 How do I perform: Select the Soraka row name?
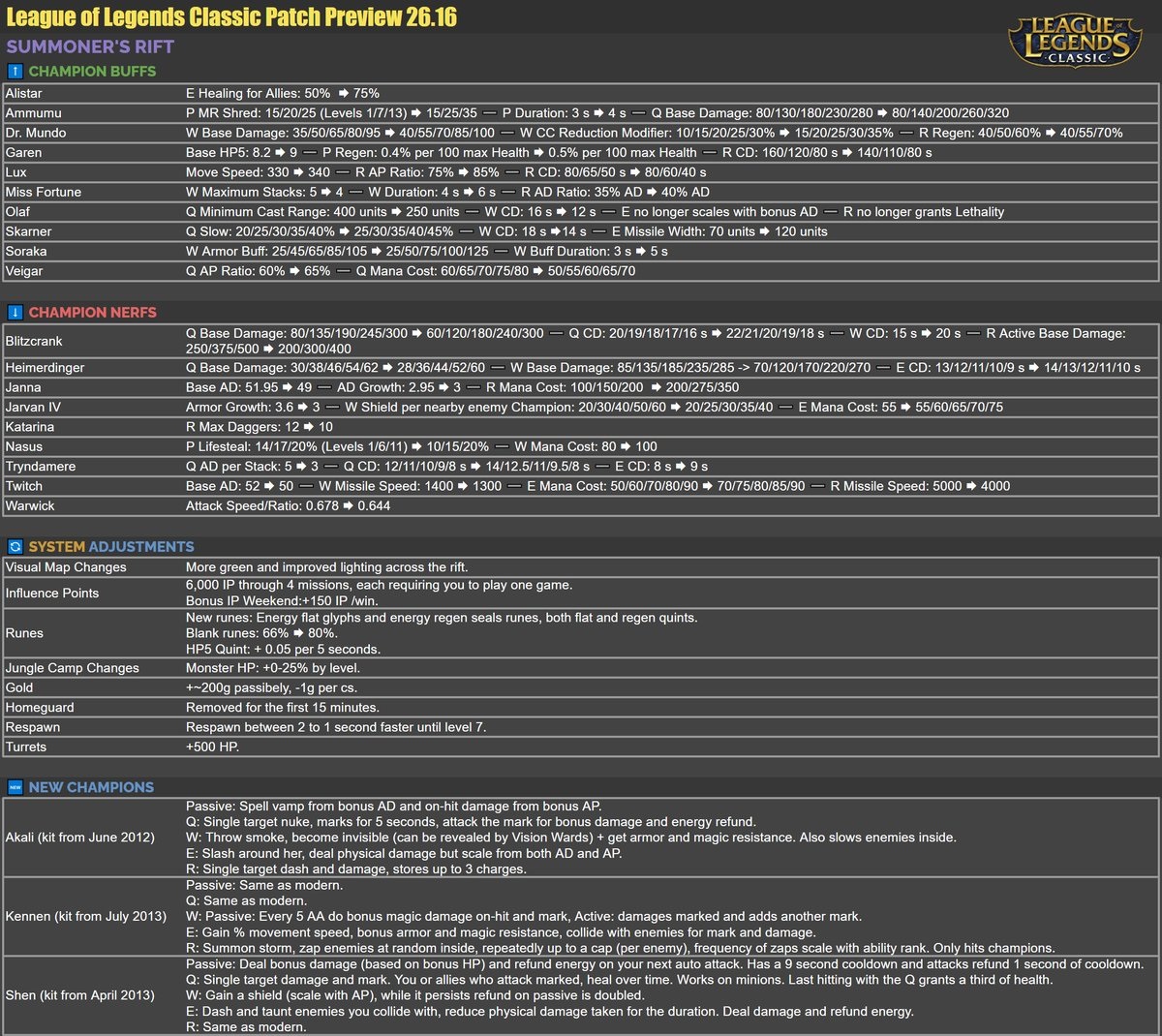pyautogui.click(x=26, y=251)
